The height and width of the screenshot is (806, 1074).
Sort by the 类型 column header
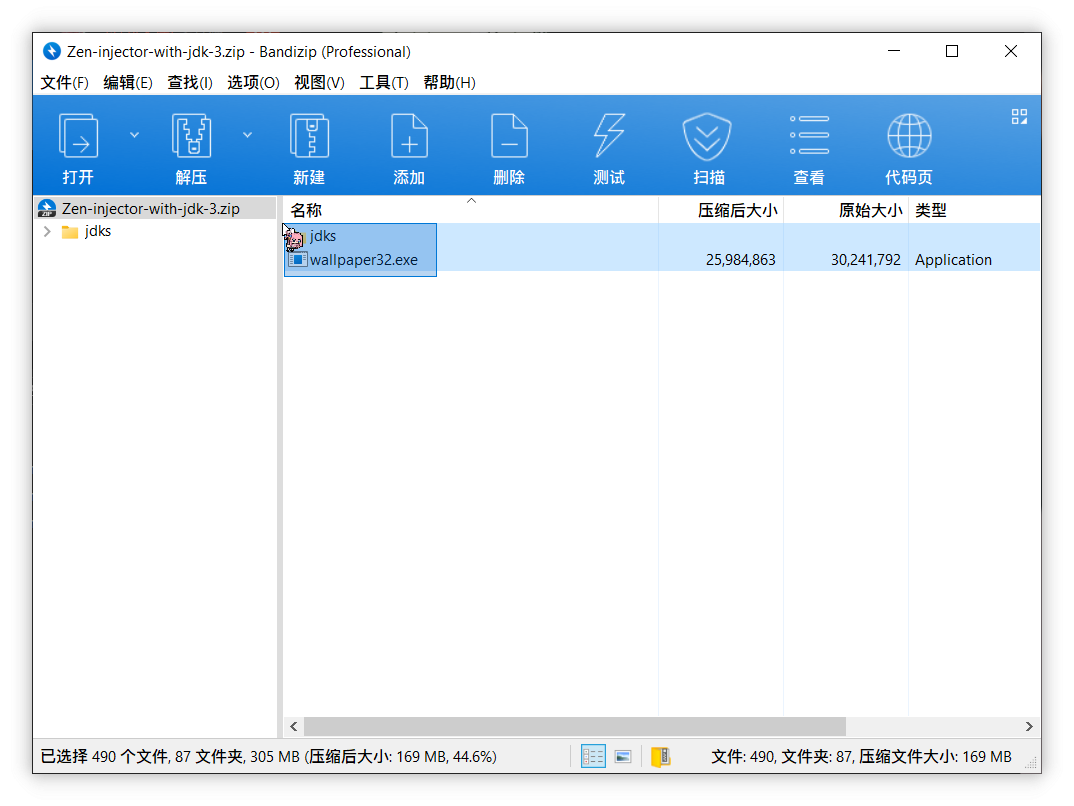pos(974,210)
